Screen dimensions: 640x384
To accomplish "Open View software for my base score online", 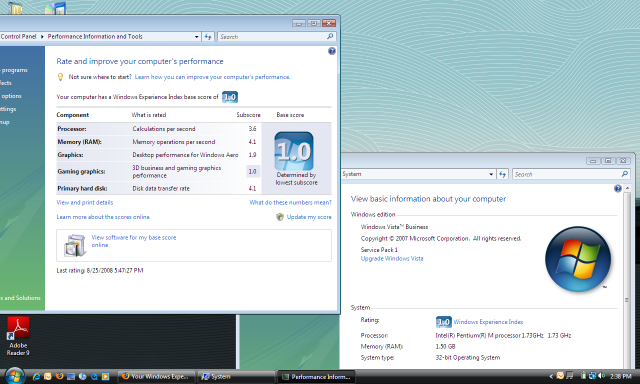I will click(x=133, y=241).
